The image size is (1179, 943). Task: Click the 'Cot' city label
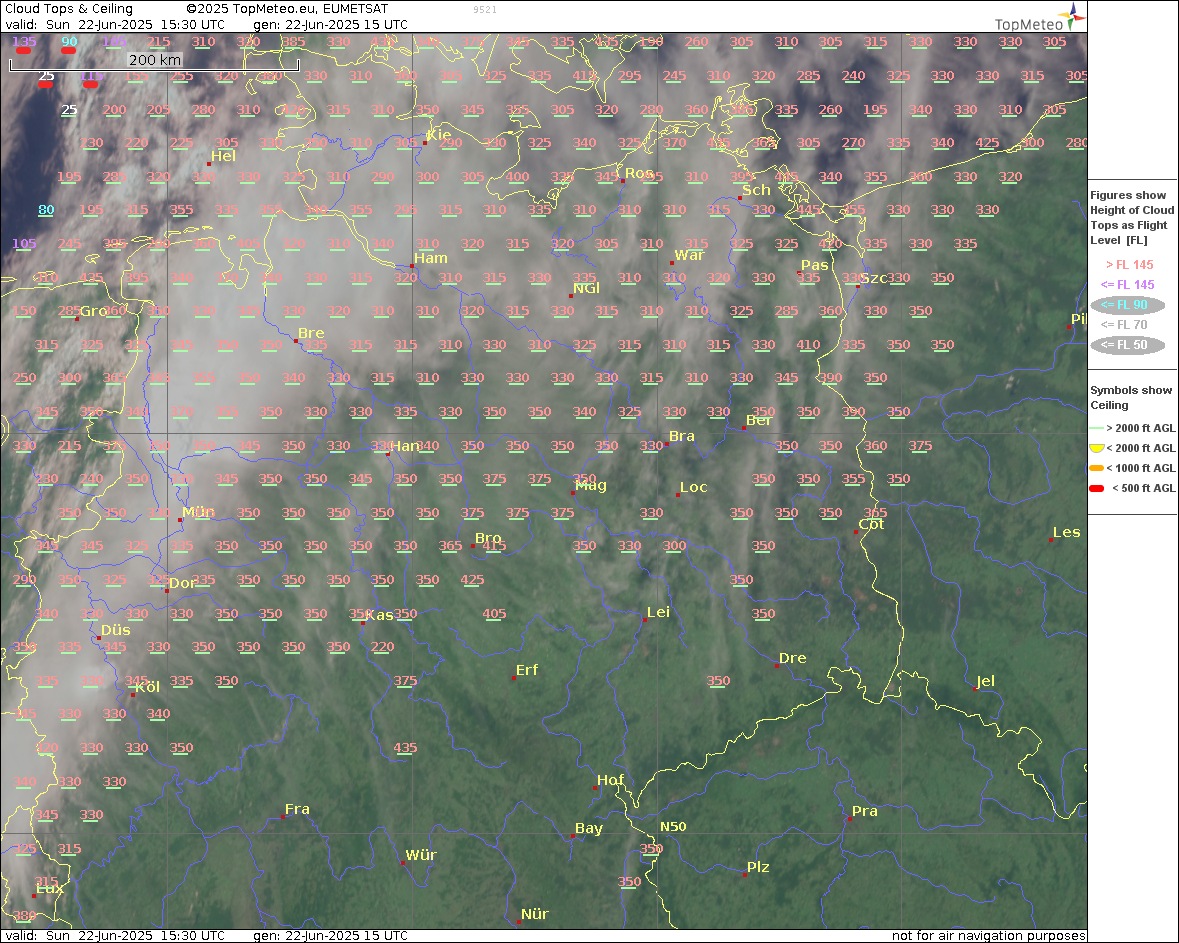coord(871,524)
